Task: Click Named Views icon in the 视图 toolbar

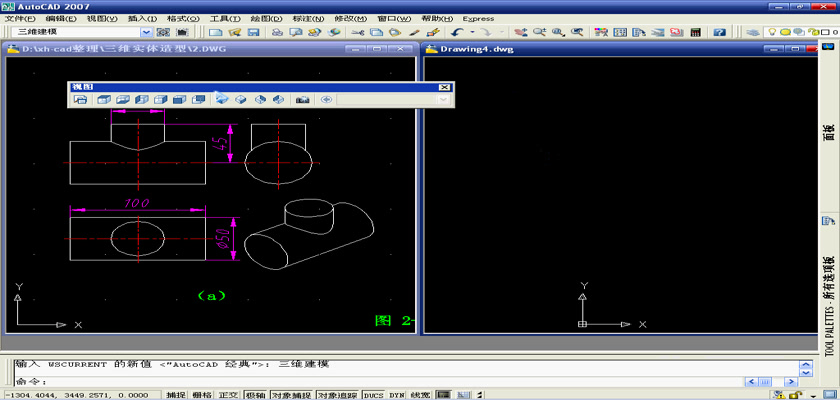Action: [80, 100]
